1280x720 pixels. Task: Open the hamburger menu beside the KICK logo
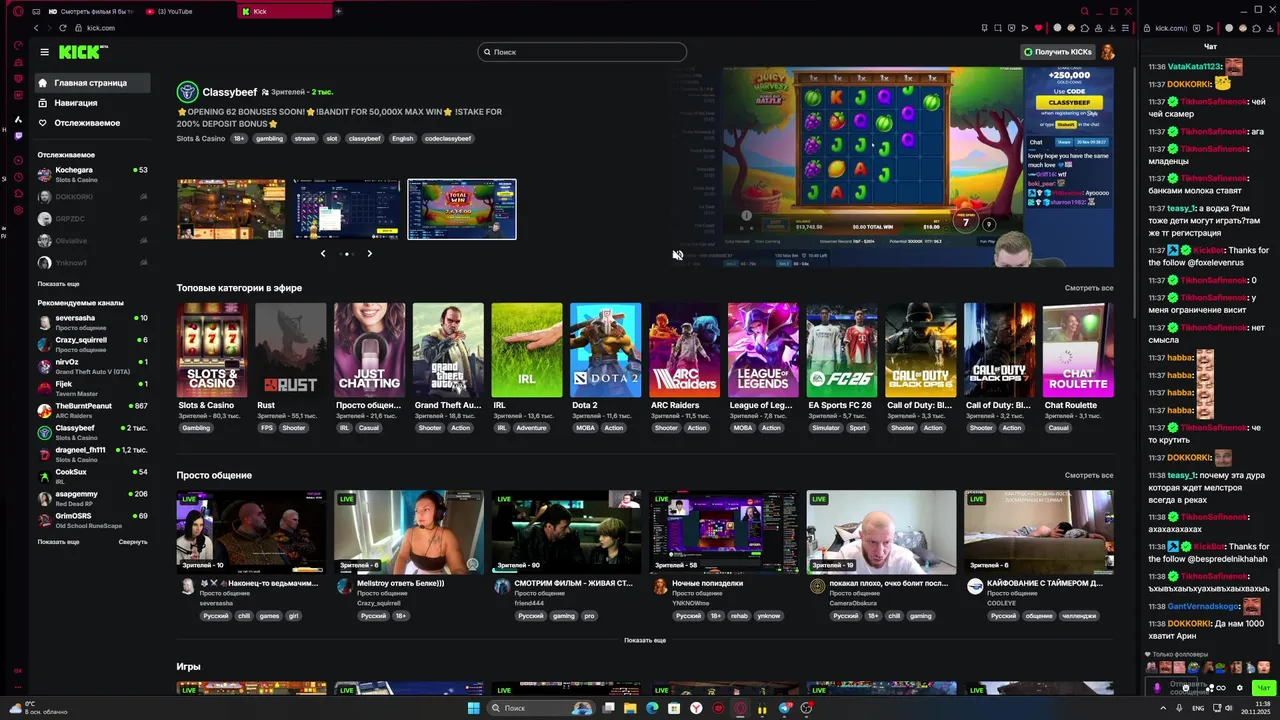pyautogui.click(x=44, y=52)
